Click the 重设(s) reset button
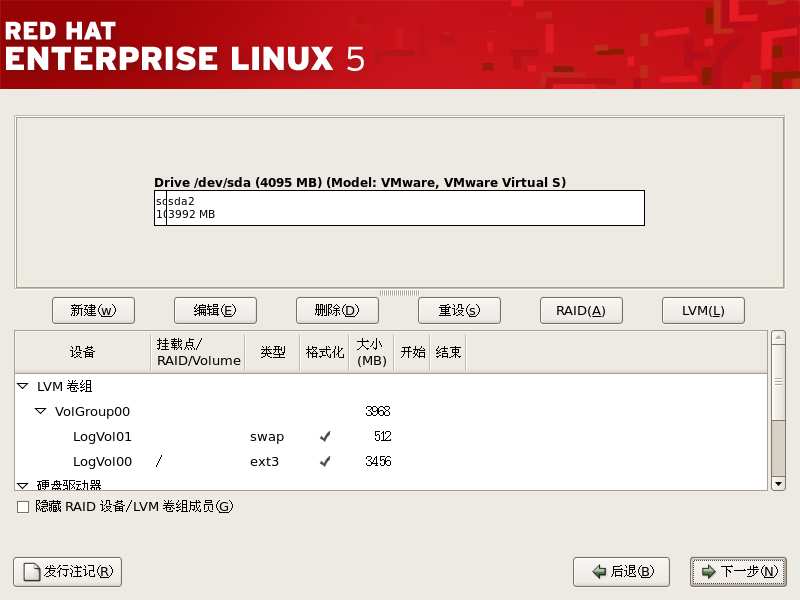 pos(459,310)
